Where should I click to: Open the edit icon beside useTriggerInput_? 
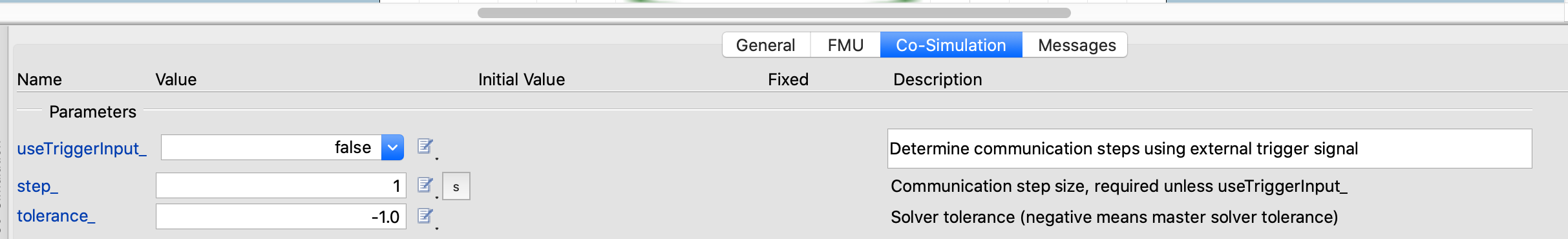(x=425, y=147)
